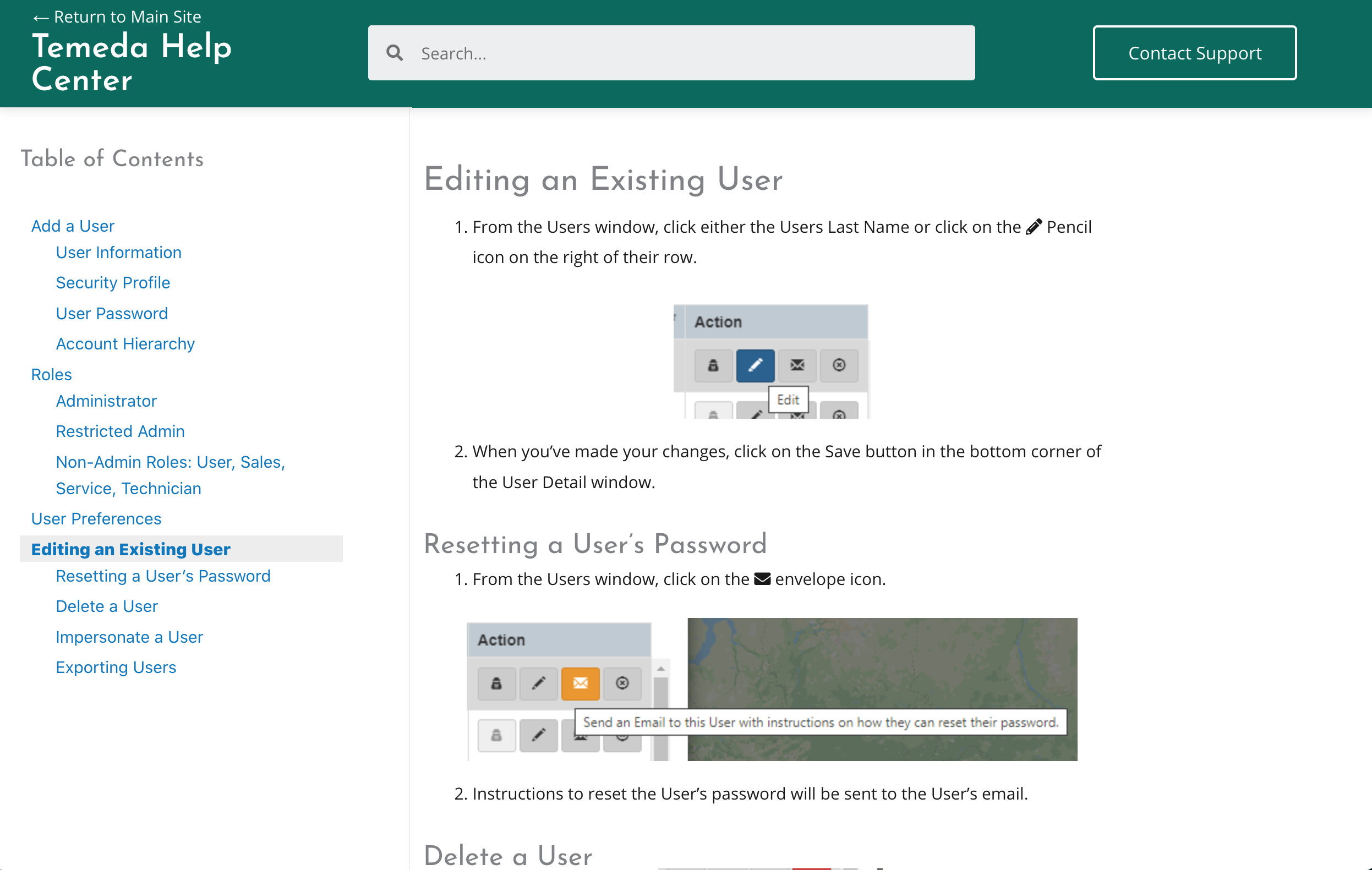Click the inline envelope icon in the password instructions
Screen dimensions: 1372x870
tap(762, 578)
